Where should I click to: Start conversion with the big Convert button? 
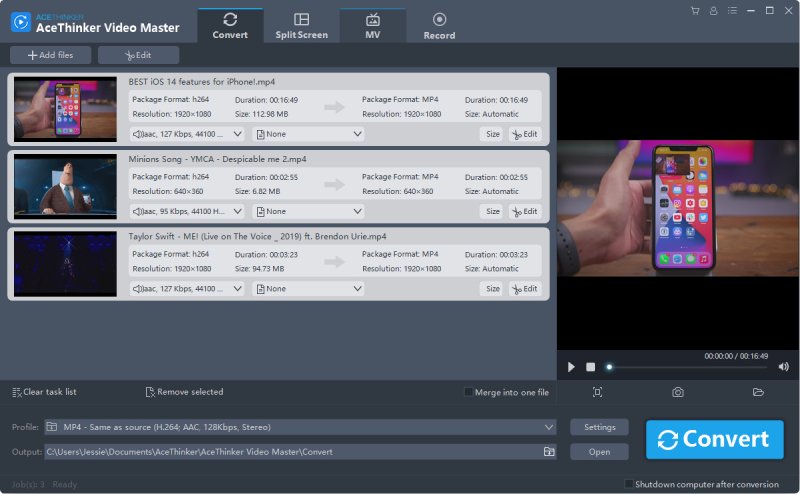(715, 439)
